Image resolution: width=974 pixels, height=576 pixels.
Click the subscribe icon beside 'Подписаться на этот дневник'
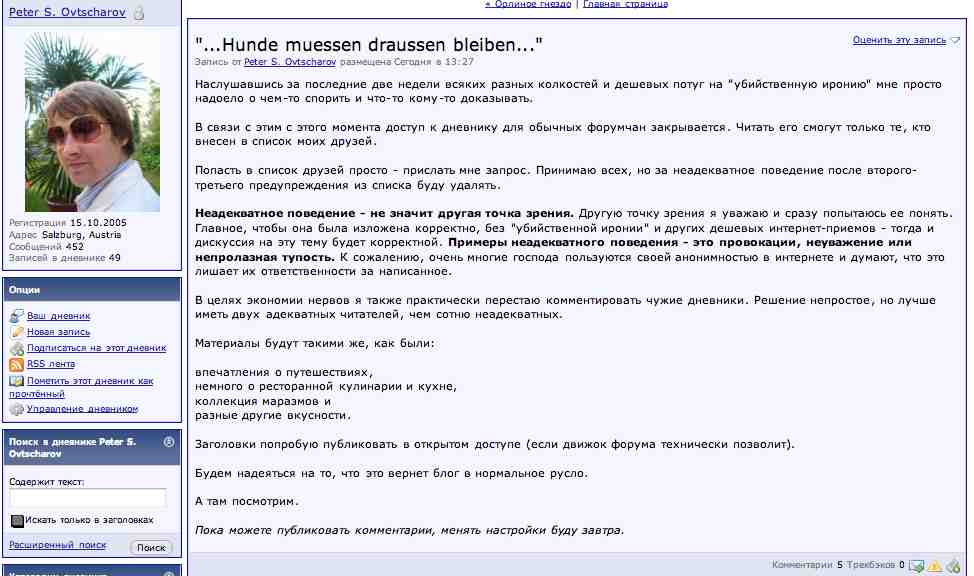[16, 348]
